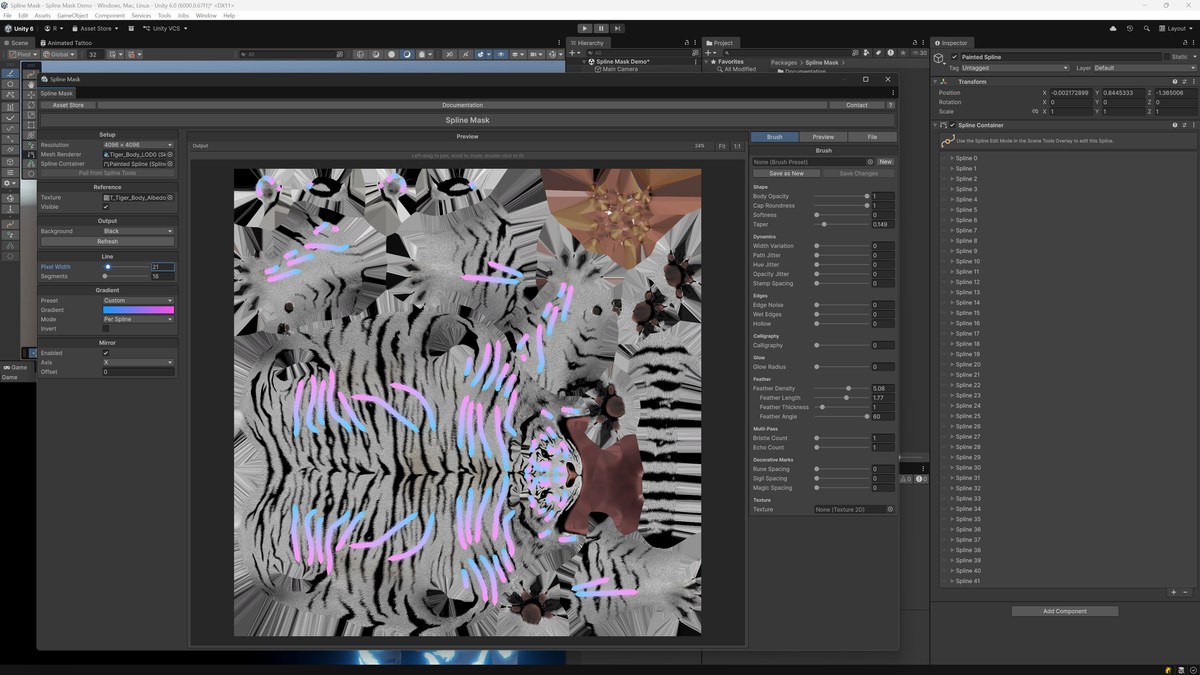Image resolution: width=1200 pixels, height=675 pixels.
Task: Open the Tag dropdown in Inspector
Action: (x=1015, y=68)
